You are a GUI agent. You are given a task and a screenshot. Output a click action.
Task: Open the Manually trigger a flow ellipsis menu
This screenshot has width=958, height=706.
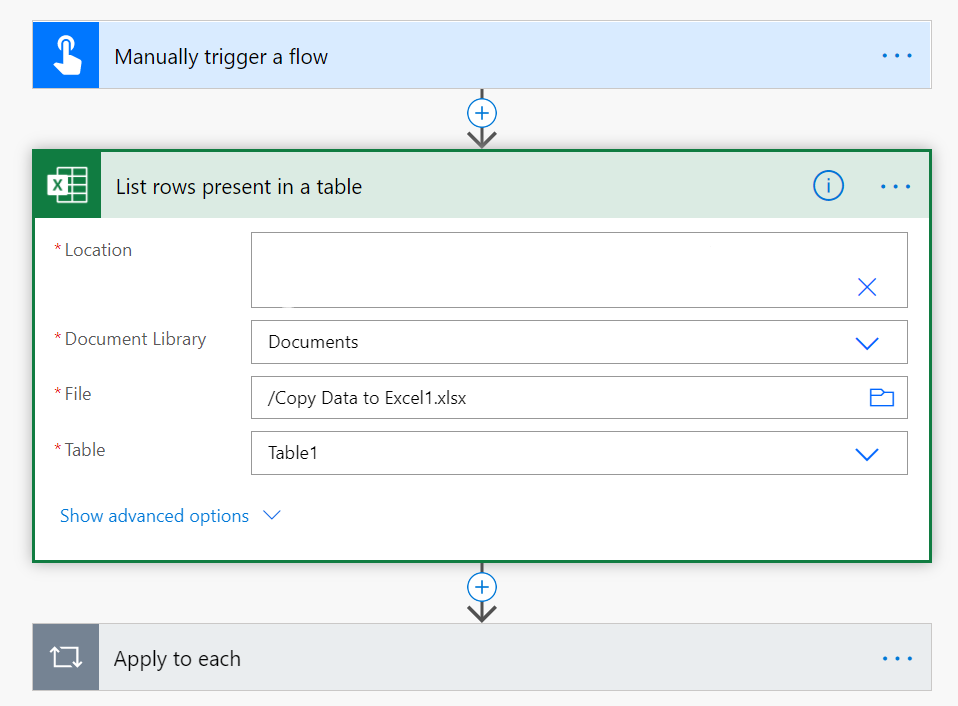coord(896,56)
